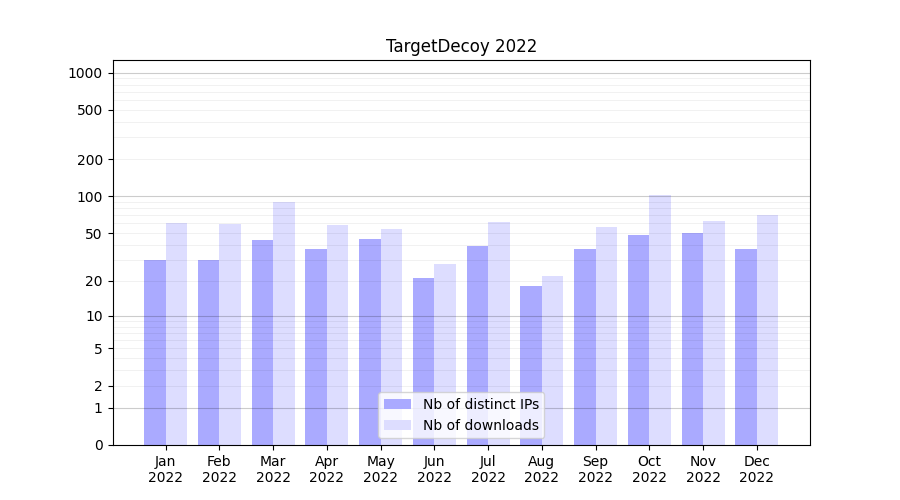Image resolution: width=900 pixels, height=500 pixels.
Task: Select the Nb of downloads legend label
Action: (x=480, y=425)
